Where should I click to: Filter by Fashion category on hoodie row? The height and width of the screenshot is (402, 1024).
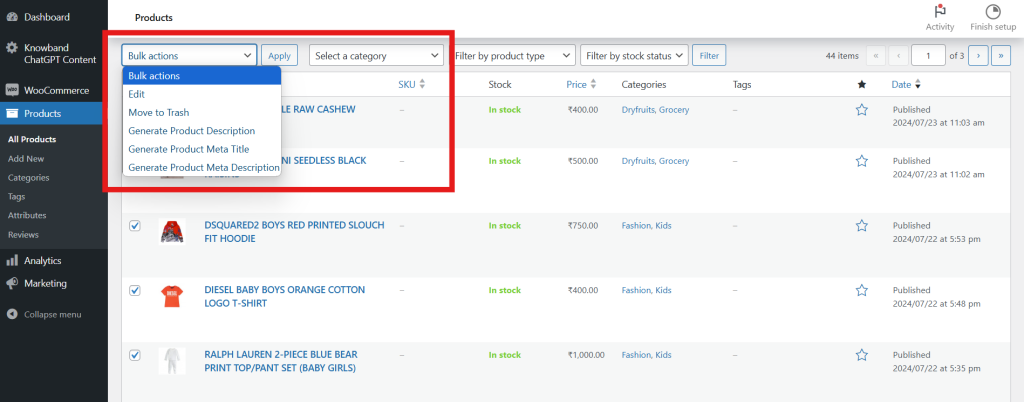click(636, 226)
